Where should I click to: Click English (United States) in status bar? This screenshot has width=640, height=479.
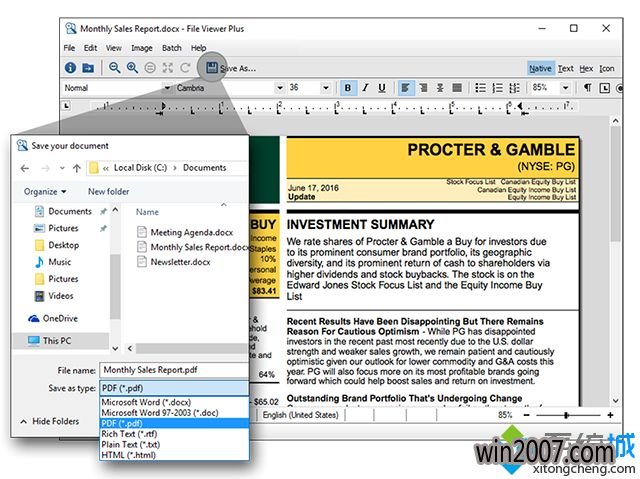300,415
